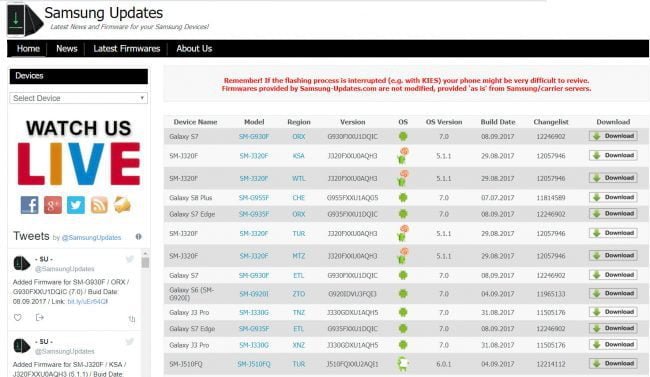Click Lollipop OS icon in SM-J320F KSA row

[x=403, y=156]
